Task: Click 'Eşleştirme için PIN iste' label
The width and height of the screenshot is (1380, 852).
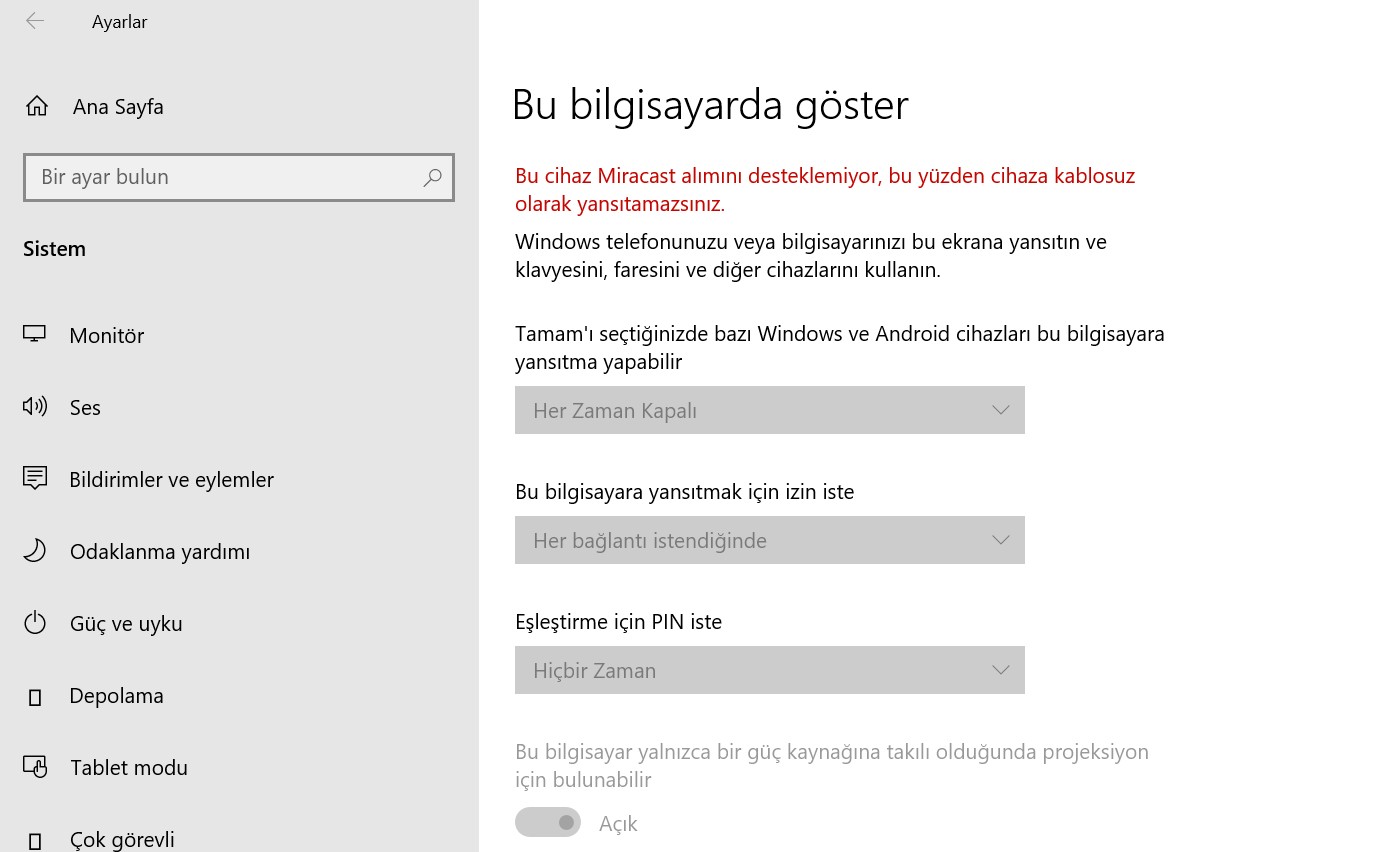Action: (618, 622)
